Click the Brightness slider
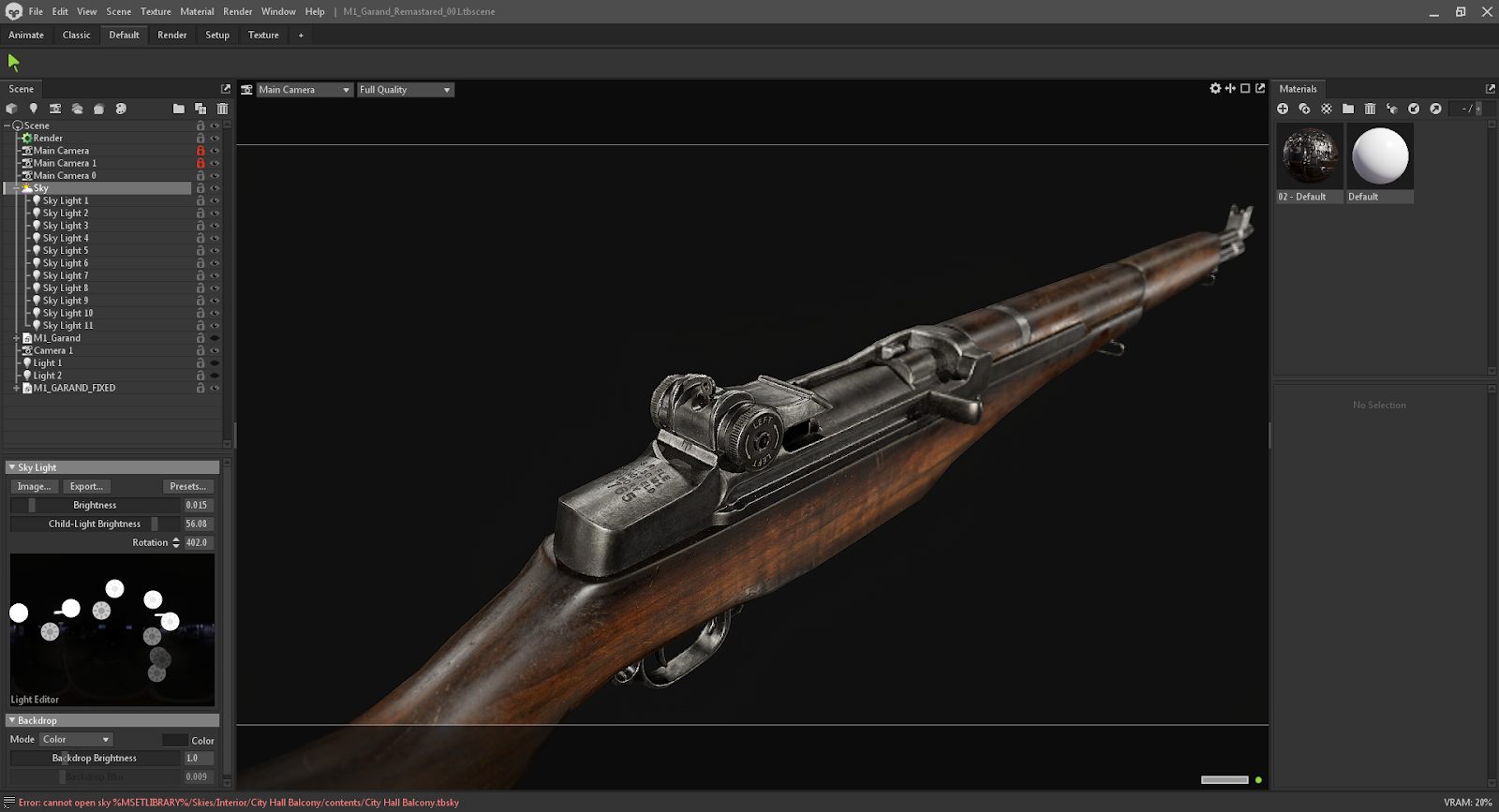Screen dimensions: 1499x812 (95, 505)
